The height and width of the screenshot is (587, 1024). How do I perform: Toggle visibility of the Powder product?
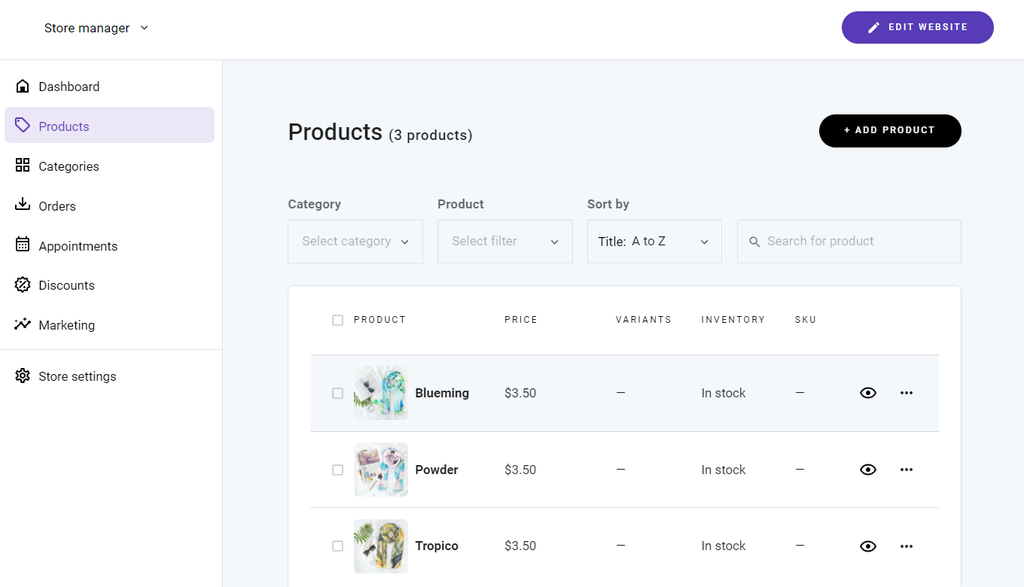click(x=868, y=470)
